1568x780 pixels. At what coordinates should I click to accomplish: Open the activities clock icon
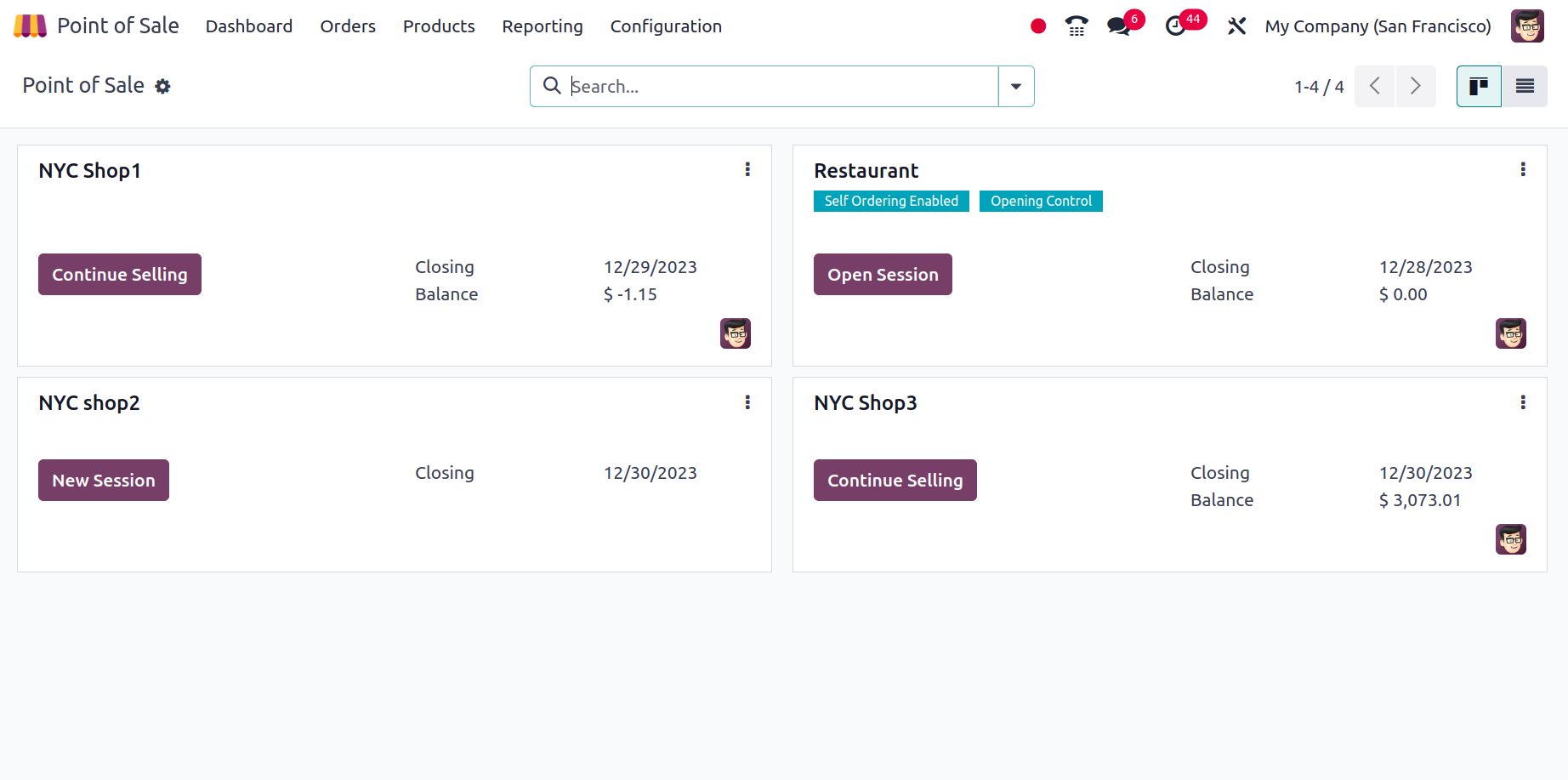(1176, 26)
